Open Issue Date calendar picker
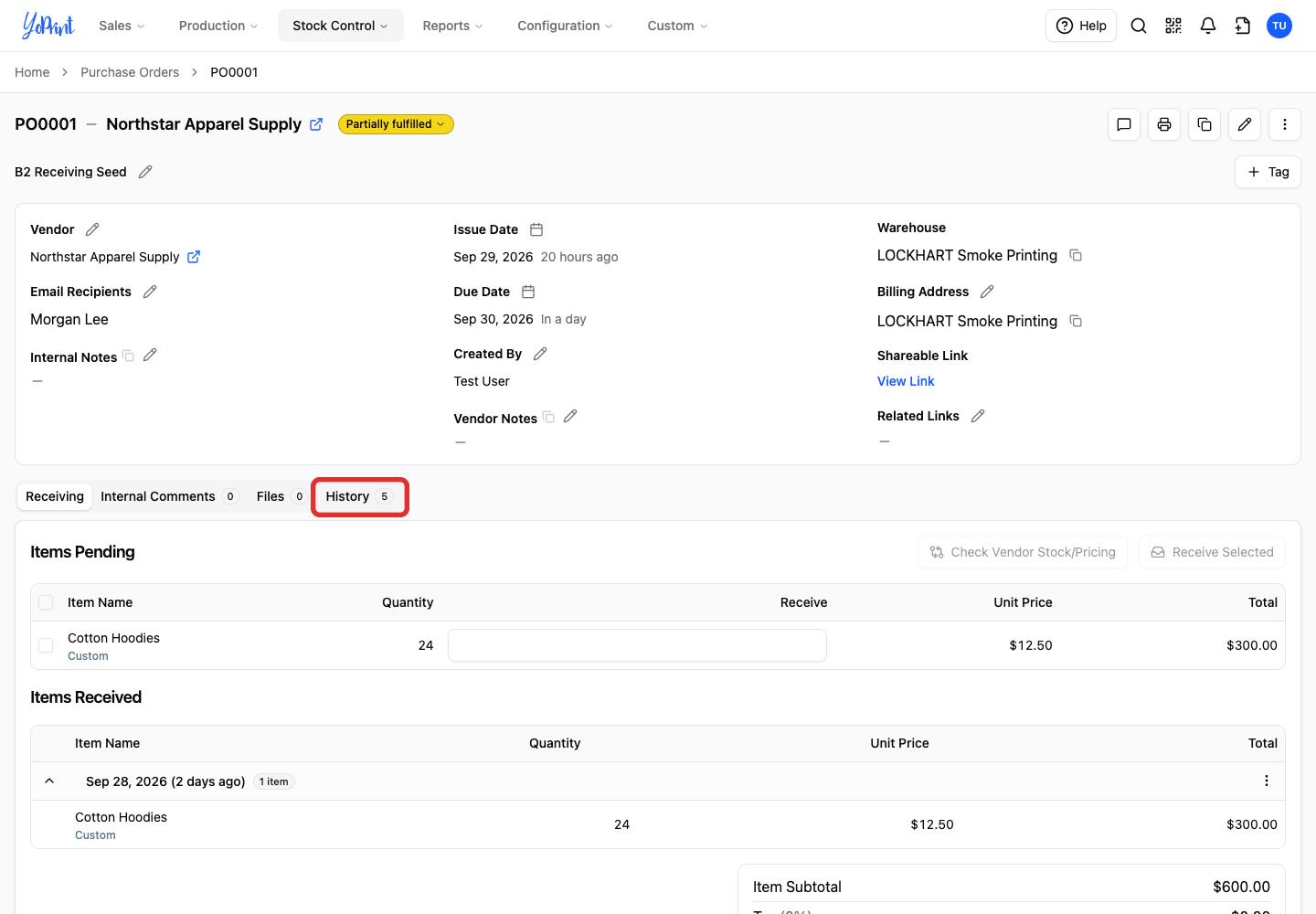This screenshot has height=914, width=1316. pos(536,229)
